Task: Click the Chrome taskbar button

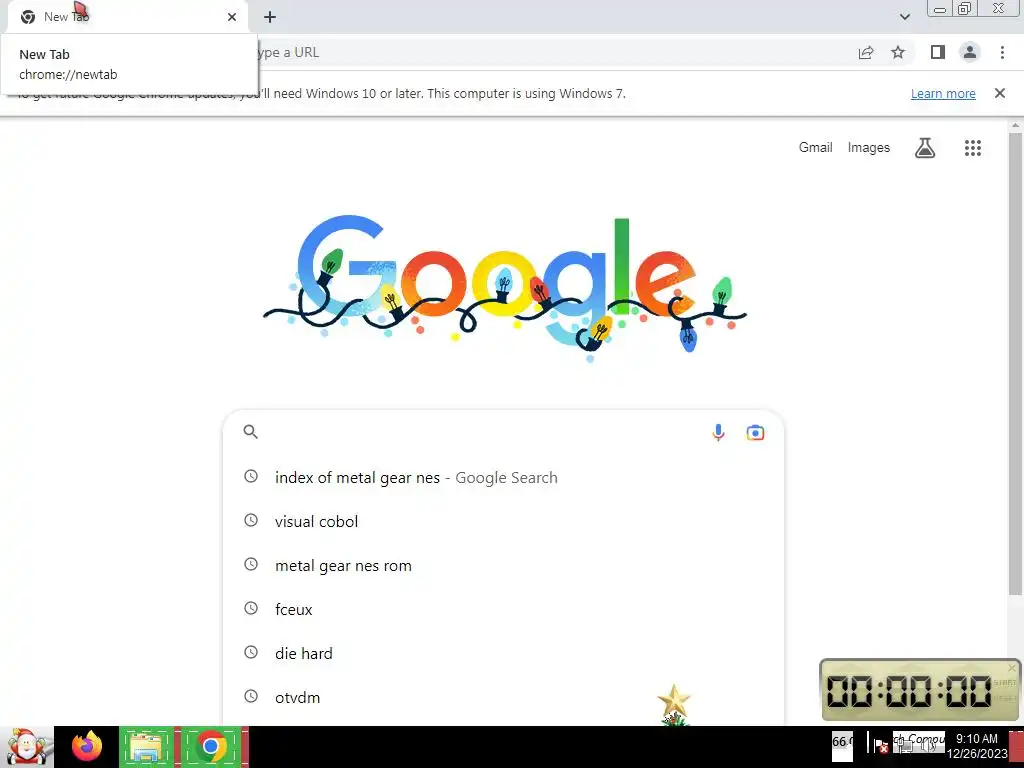Action: click(x=210, y=747)
